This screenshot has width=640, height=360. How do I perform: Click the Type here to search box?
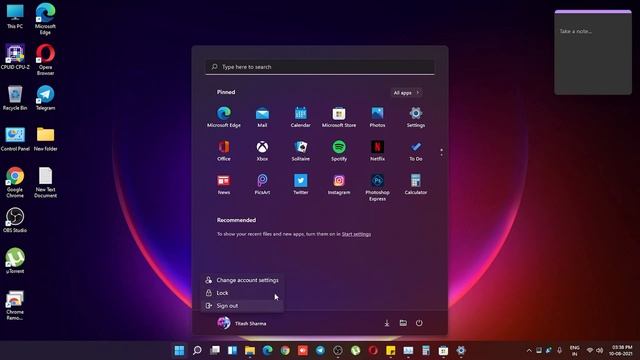[x=320, y=67]
